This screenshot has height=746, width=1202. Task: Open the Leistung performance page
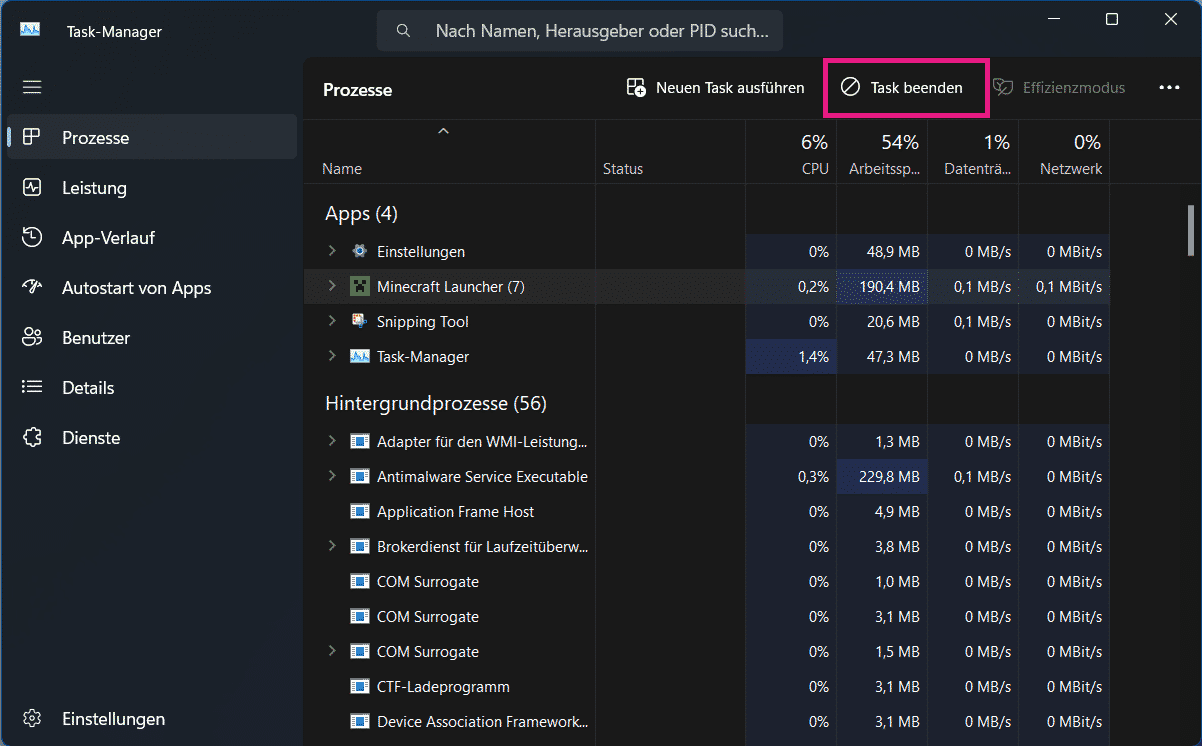click(94, 188)
